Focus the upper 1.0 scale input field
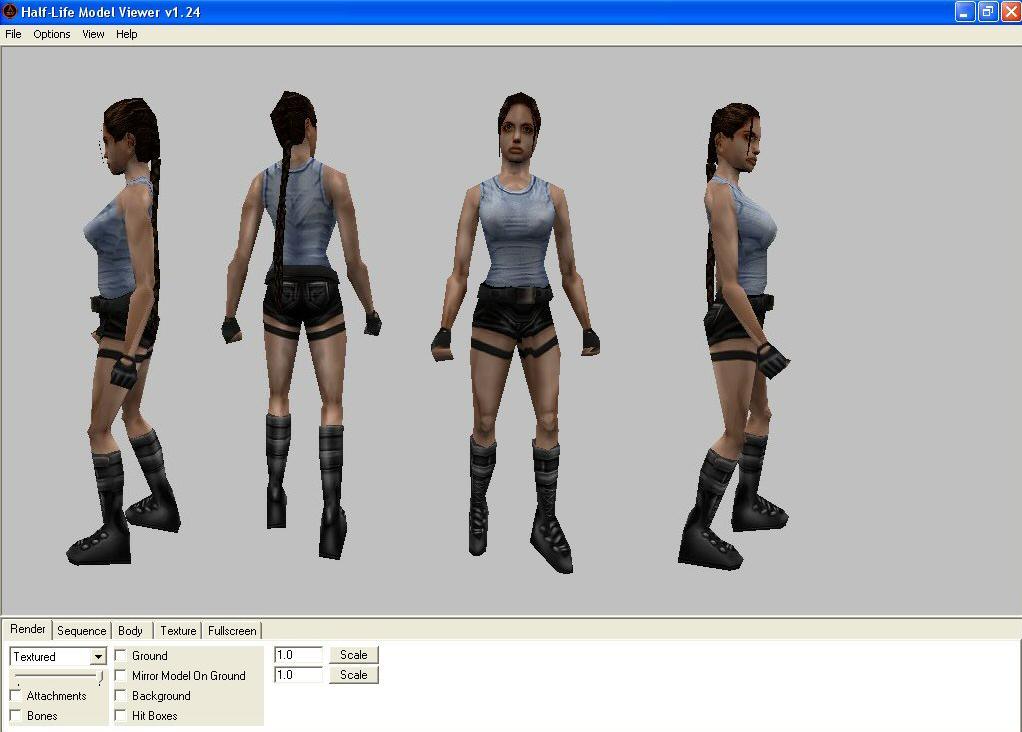The width and height of the screenshot is (1022, 732). tap(298, 654)
